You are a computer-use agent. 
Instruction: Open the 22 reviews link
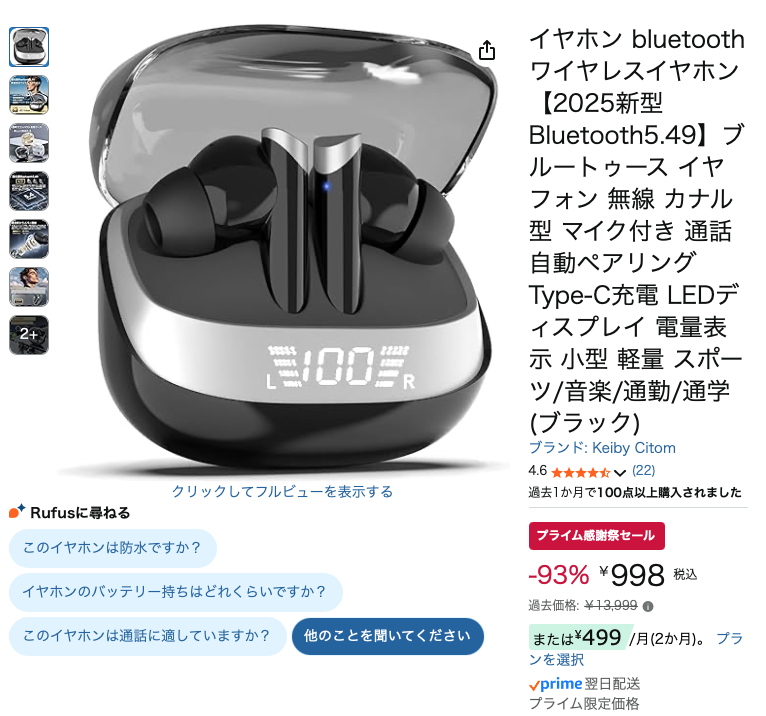coord(643,470)
